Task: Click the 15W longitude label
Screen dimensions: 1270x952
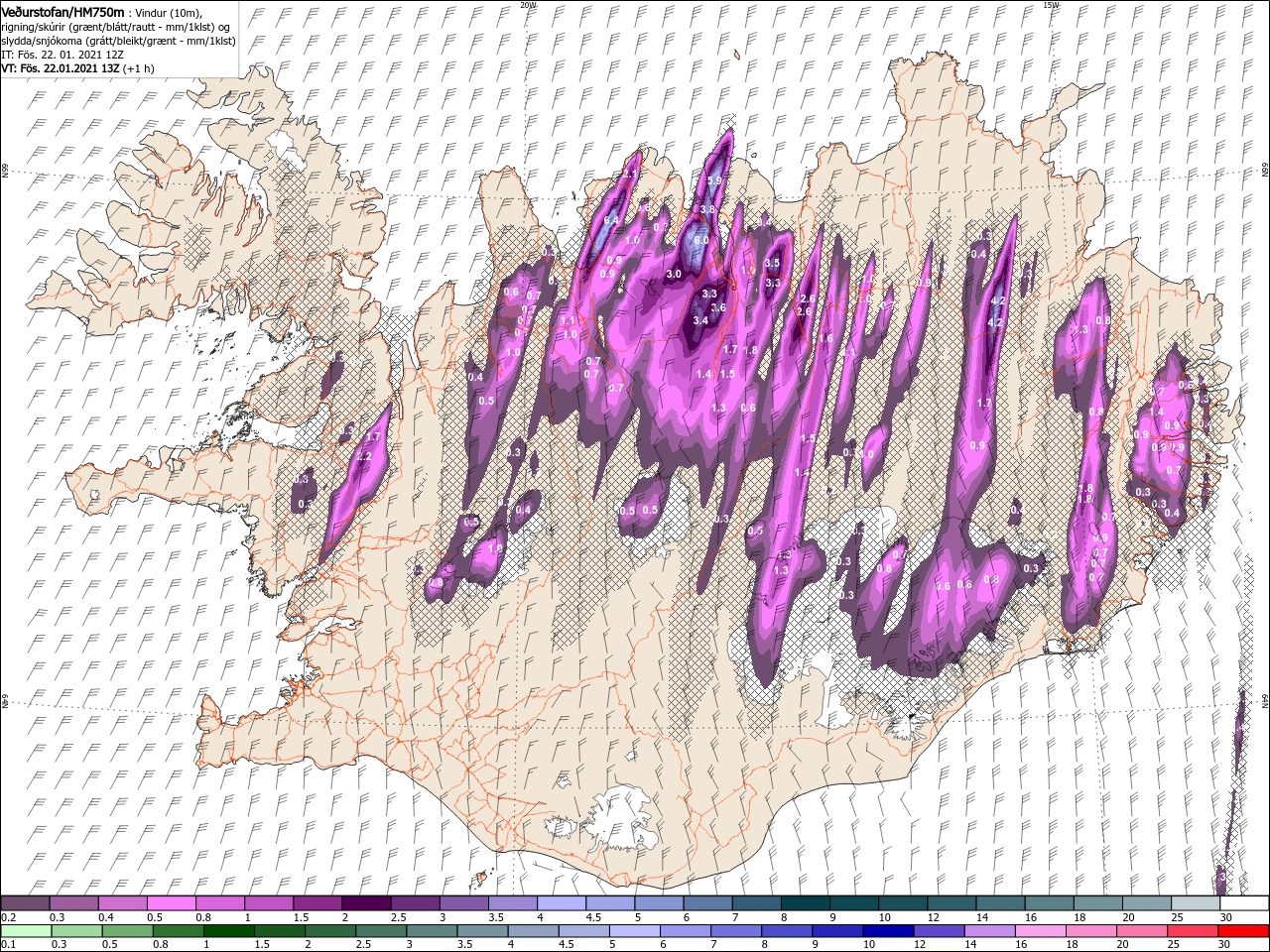Action: (x=1051, y=4)
